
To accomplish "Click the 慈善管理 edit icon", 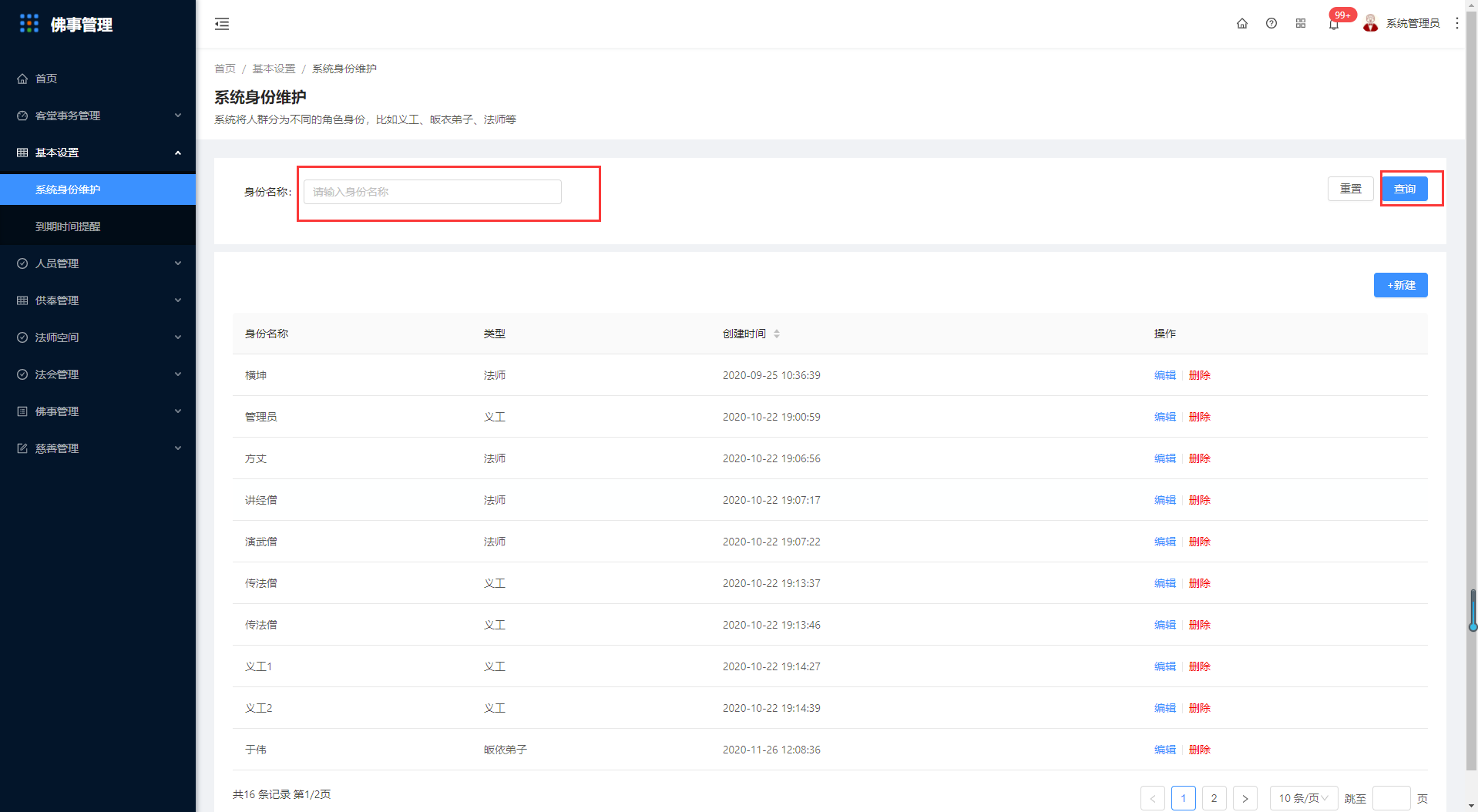I will pos(22,448).
